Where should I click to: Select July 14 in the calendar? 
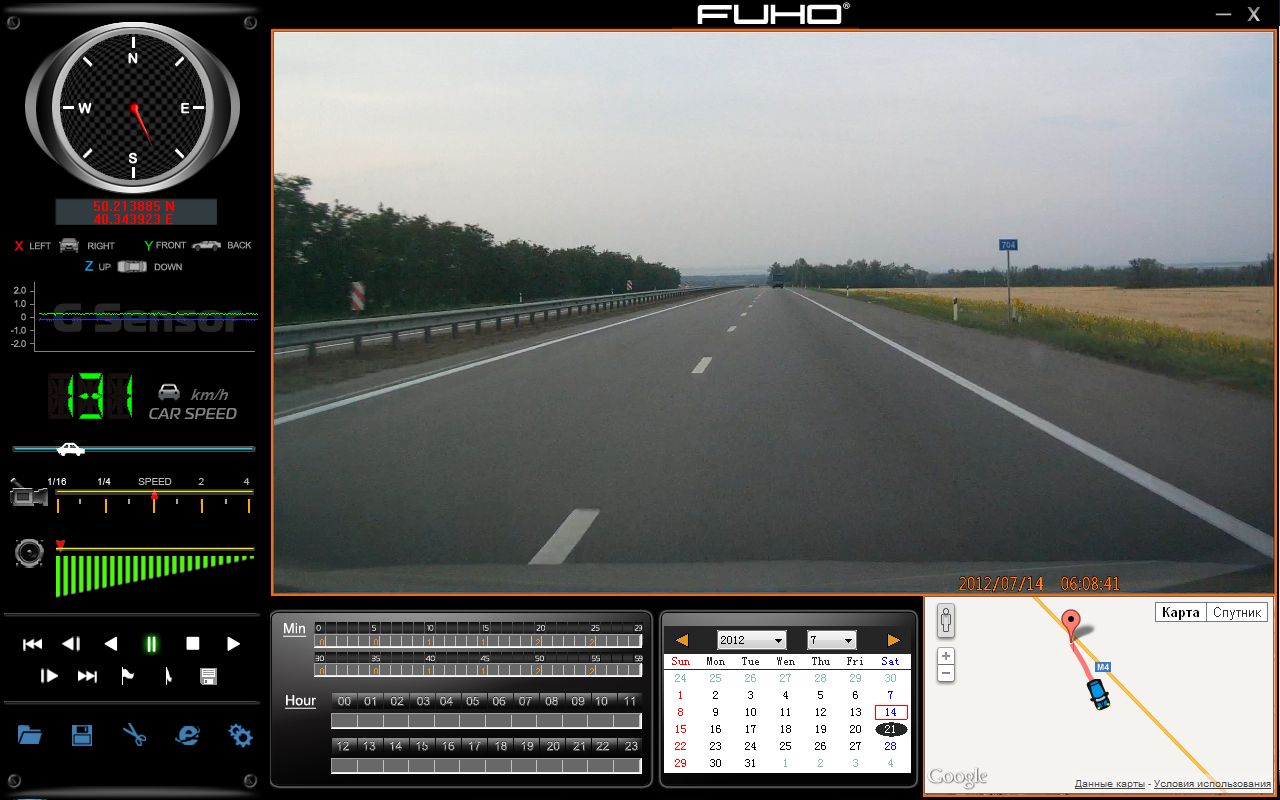tap(890, 712)
